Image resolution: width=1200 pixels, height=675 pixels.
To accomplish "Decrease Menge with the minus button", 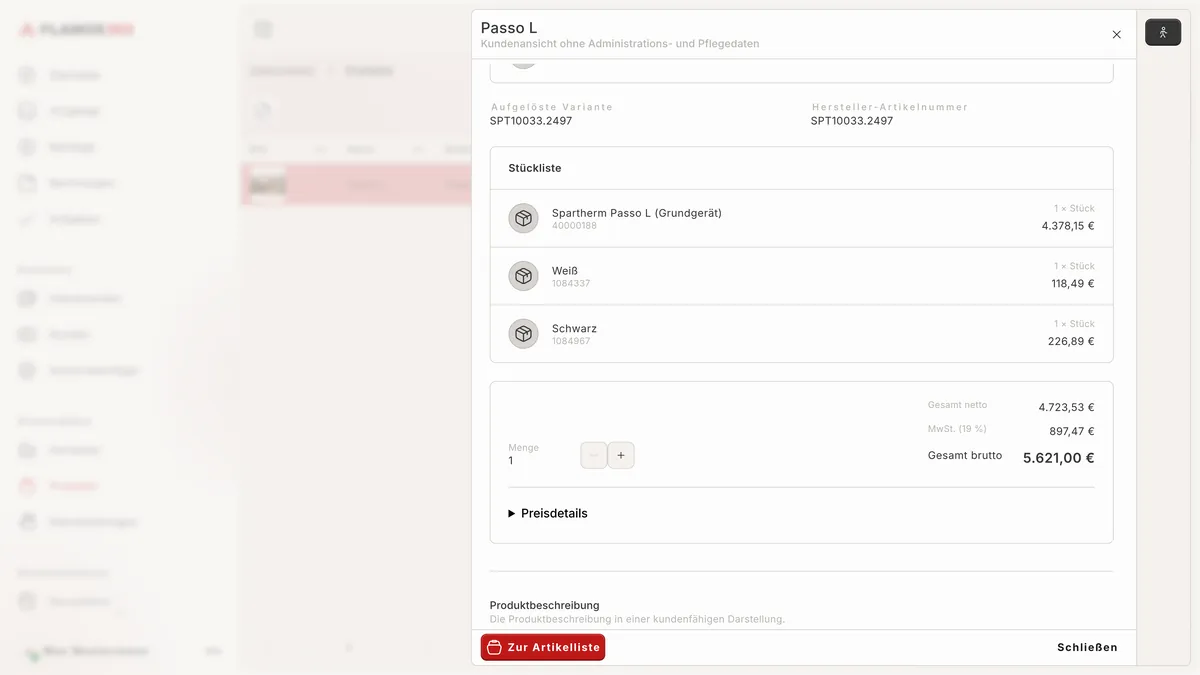I will tap(593, 455).
